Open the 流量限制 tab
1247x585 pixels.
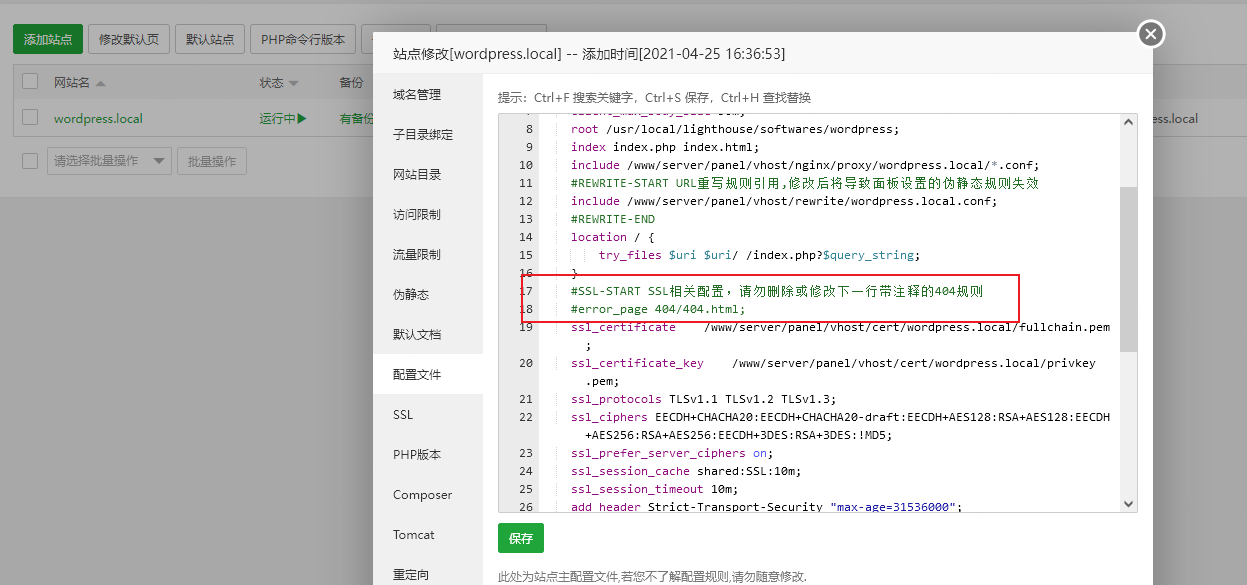(x=428, y=254)
